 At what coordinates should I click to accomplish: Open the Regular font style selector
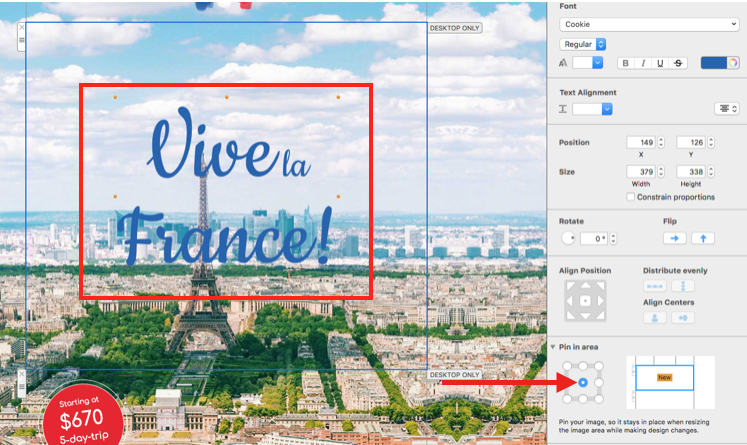(x=583, y=44)
